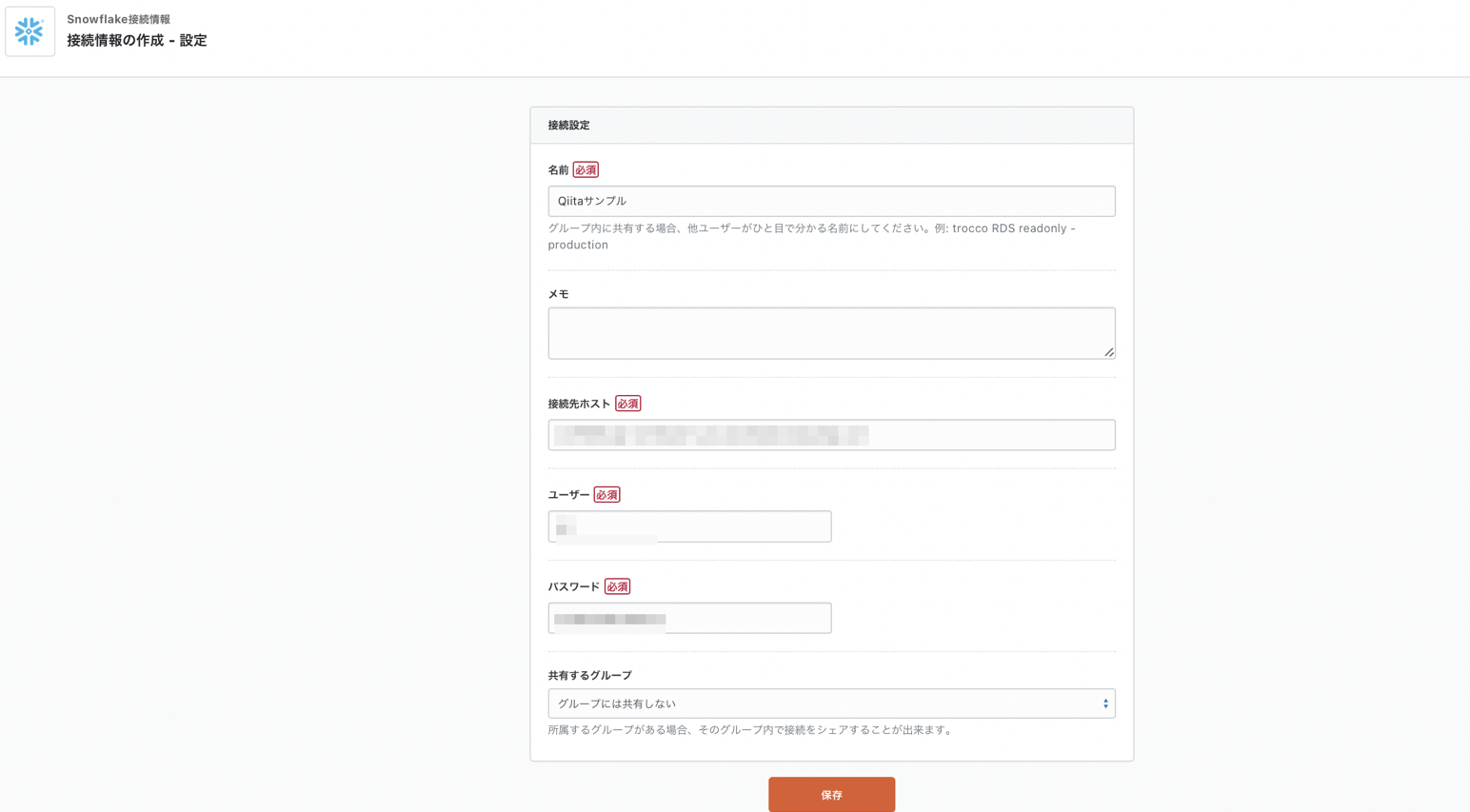Focus the 接続先ホスト input field

pyautogui.click(x=831, y=435)
